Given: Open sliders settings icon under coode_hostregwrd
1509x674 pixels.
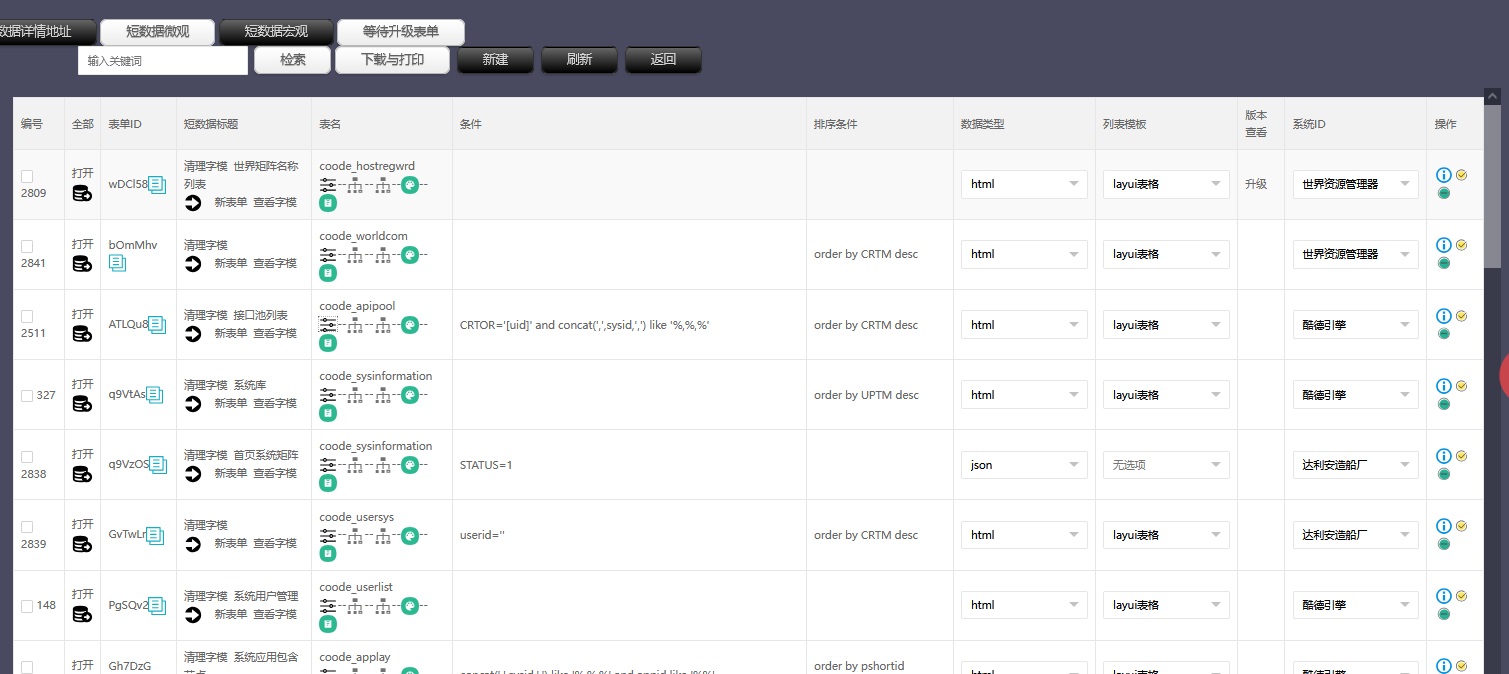Looking at the screenshot, I should click(x=328, y=185).
